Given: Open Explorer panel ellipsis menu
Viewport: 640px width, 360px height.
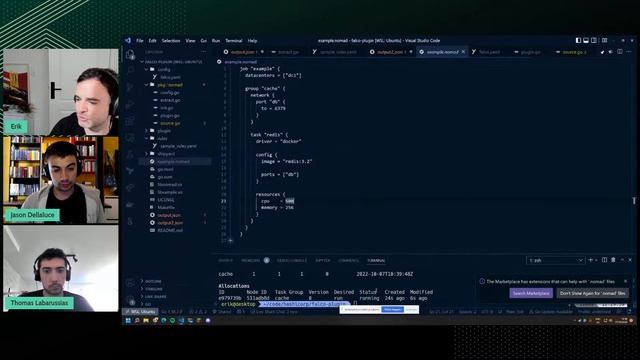Looking at the screenshot, I should [x=204, y=52].
